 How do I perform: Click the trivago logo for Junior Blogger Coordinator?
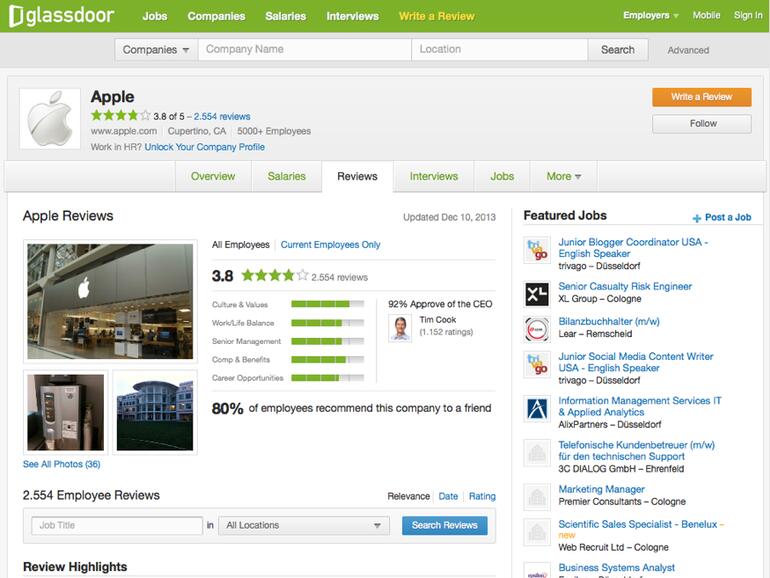point(537,250)
